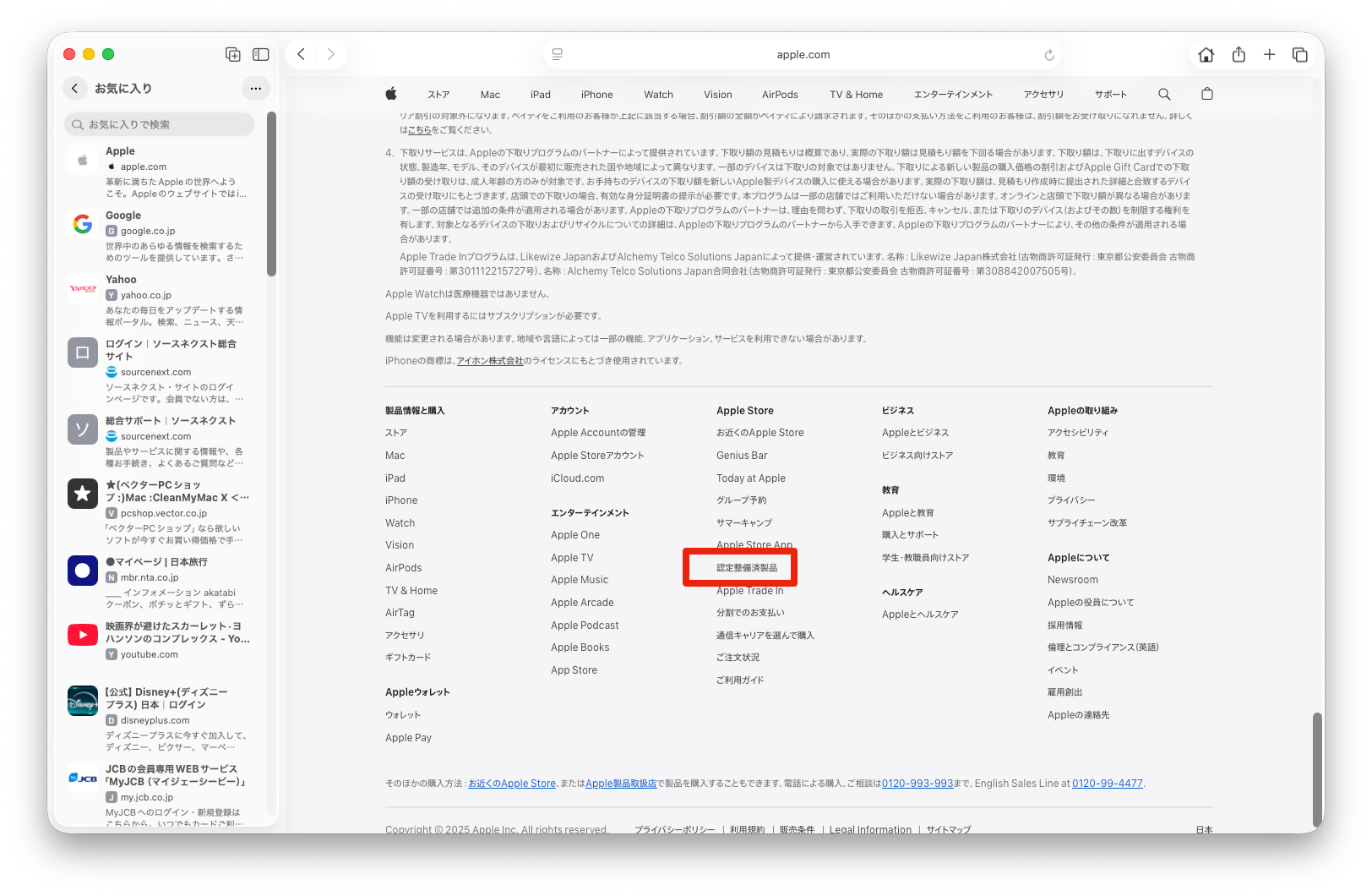
Task: Click the Apple site search magnifier icon
Action: (1164, 95)
